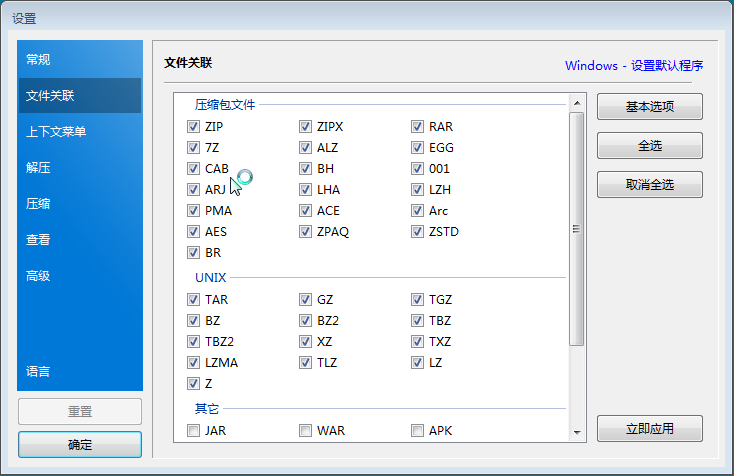Check the APK checkbox
This screenshot has width=734, height=476.
pos(418,431)
